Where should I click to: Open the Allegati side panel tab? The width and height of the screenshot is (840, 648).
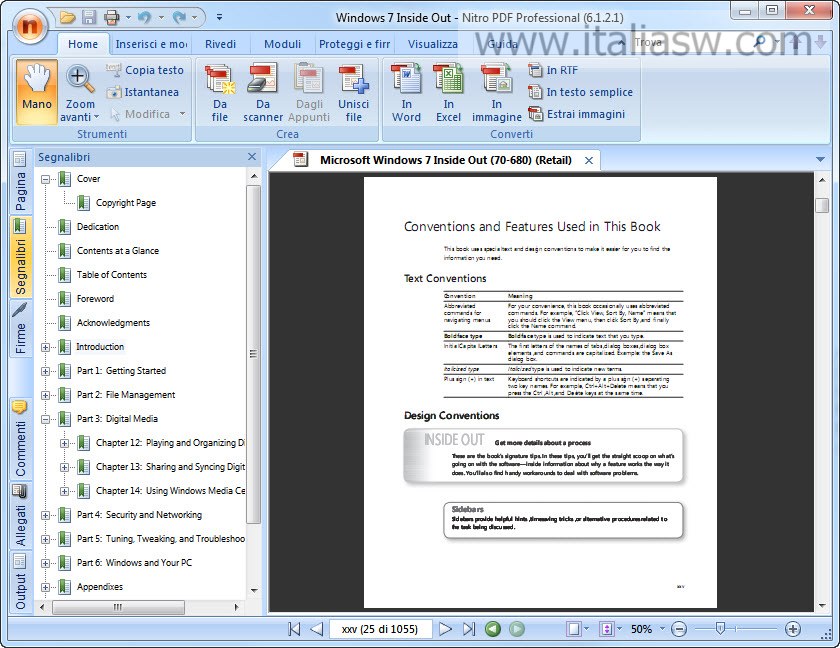20,516
